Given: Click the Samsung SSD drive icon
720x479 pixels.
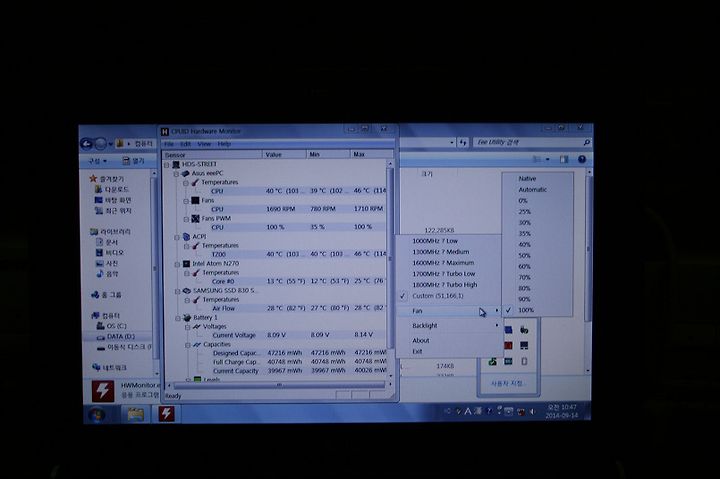Looking at the screenshot, I should 187,291.
